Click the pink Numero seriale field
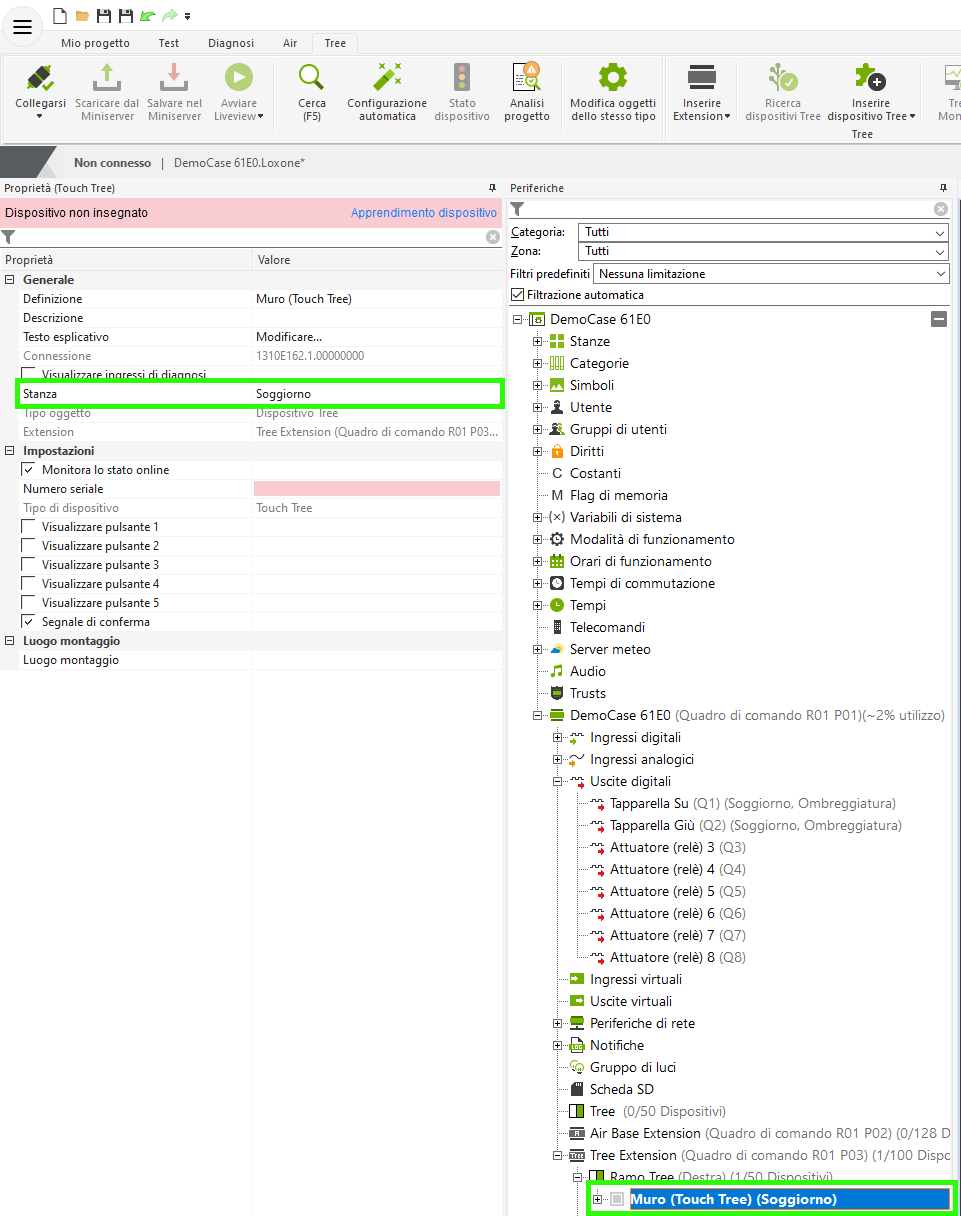This screenshot has height=1216, width=961. (376, 489)
